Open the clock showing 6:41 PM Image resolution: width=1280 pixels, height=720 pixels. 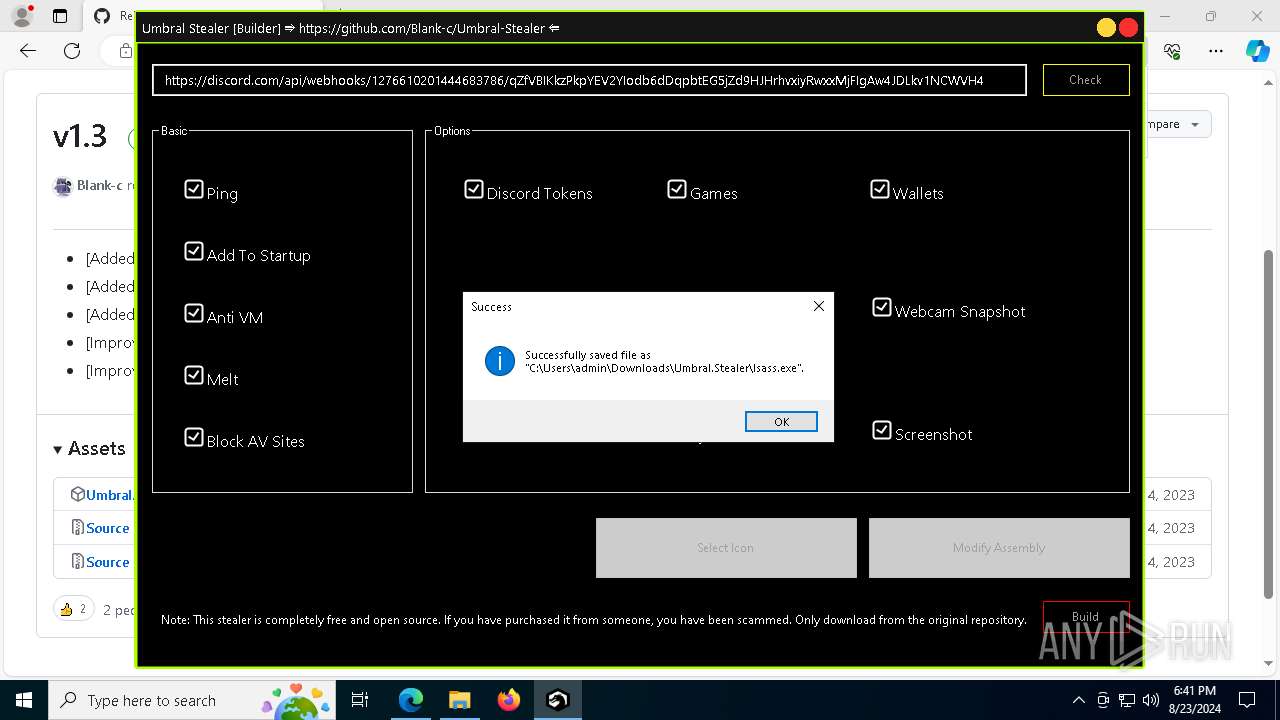tap(1195, 700)
